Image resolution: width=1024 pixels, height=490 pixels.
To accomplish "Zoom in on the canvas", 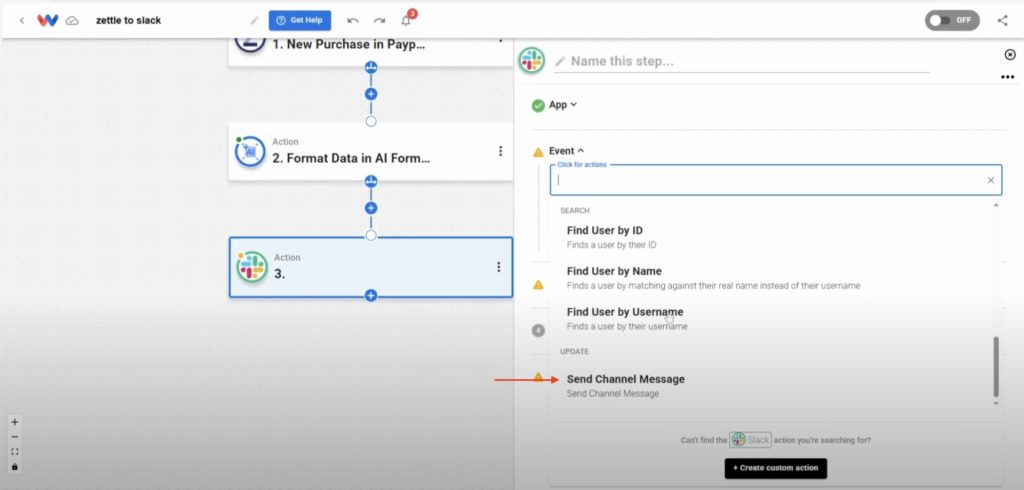I will 15,422.
